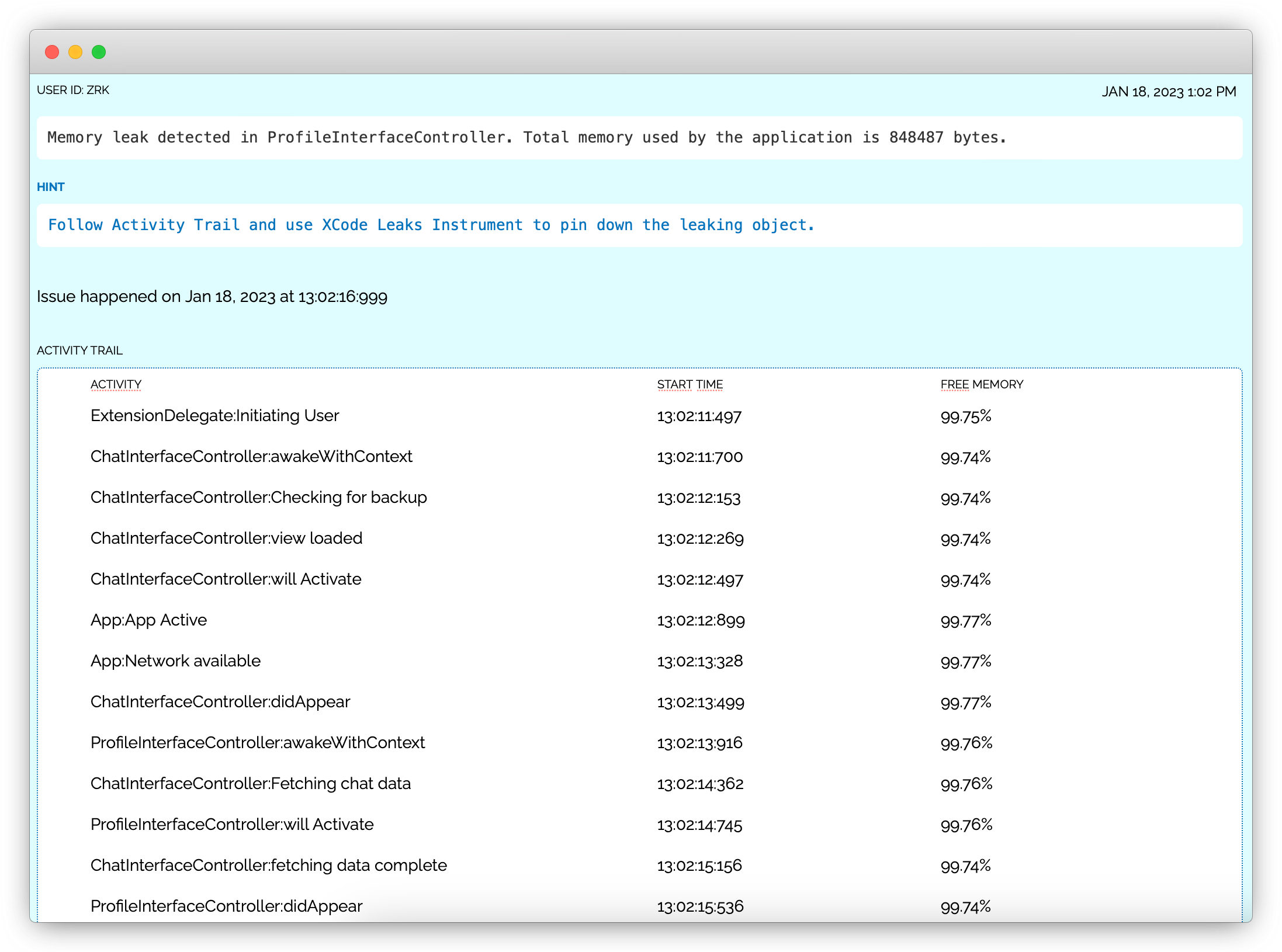This screenshot has height=952, width=1282.
Task: Select the App:App Active activity row
Action: [148, 620]
